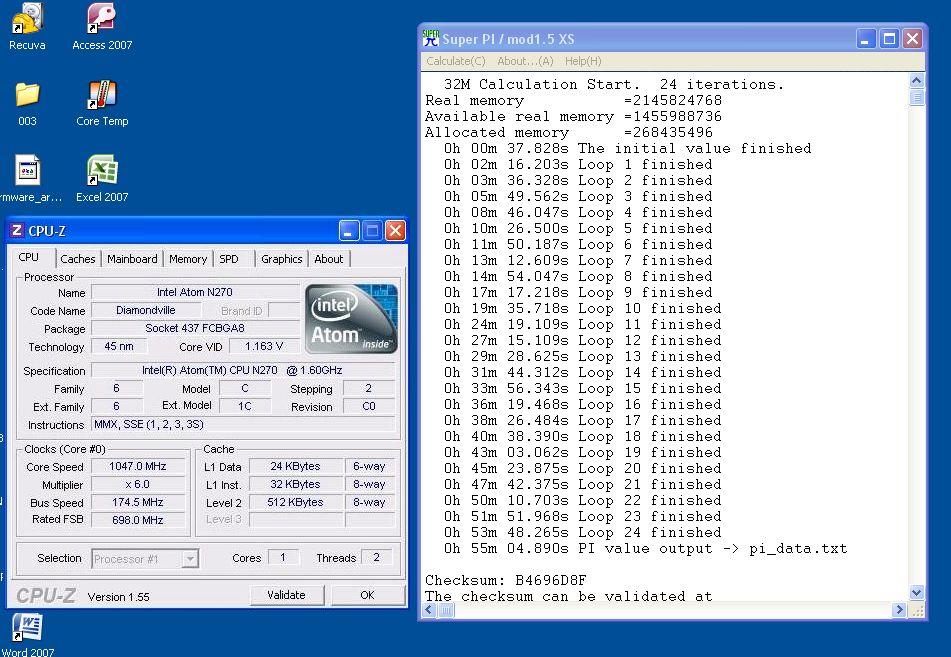Click the 45 nm technology value
The height and width of the screenshot is (657, 951).
click(119, 346)
